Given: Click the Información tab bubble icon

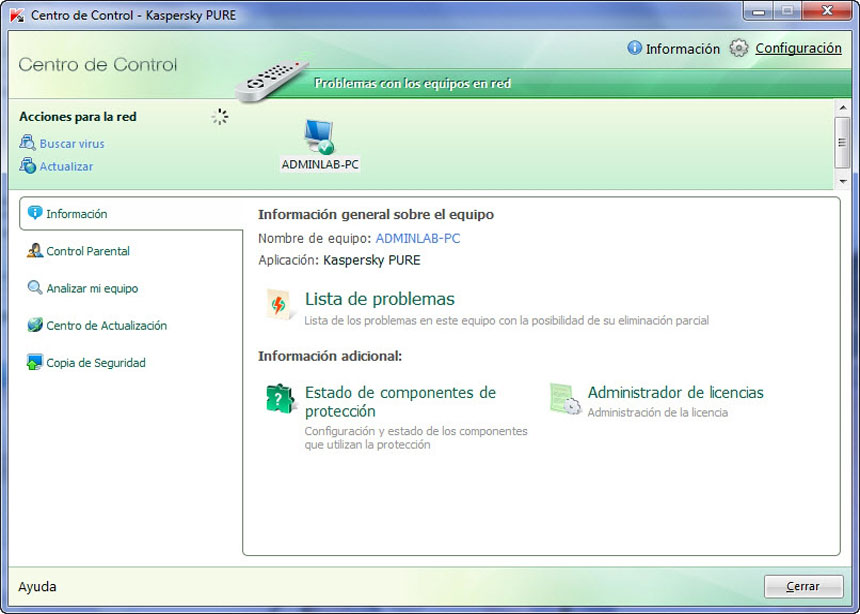Looking at the screenshot, I should (35, 212).
